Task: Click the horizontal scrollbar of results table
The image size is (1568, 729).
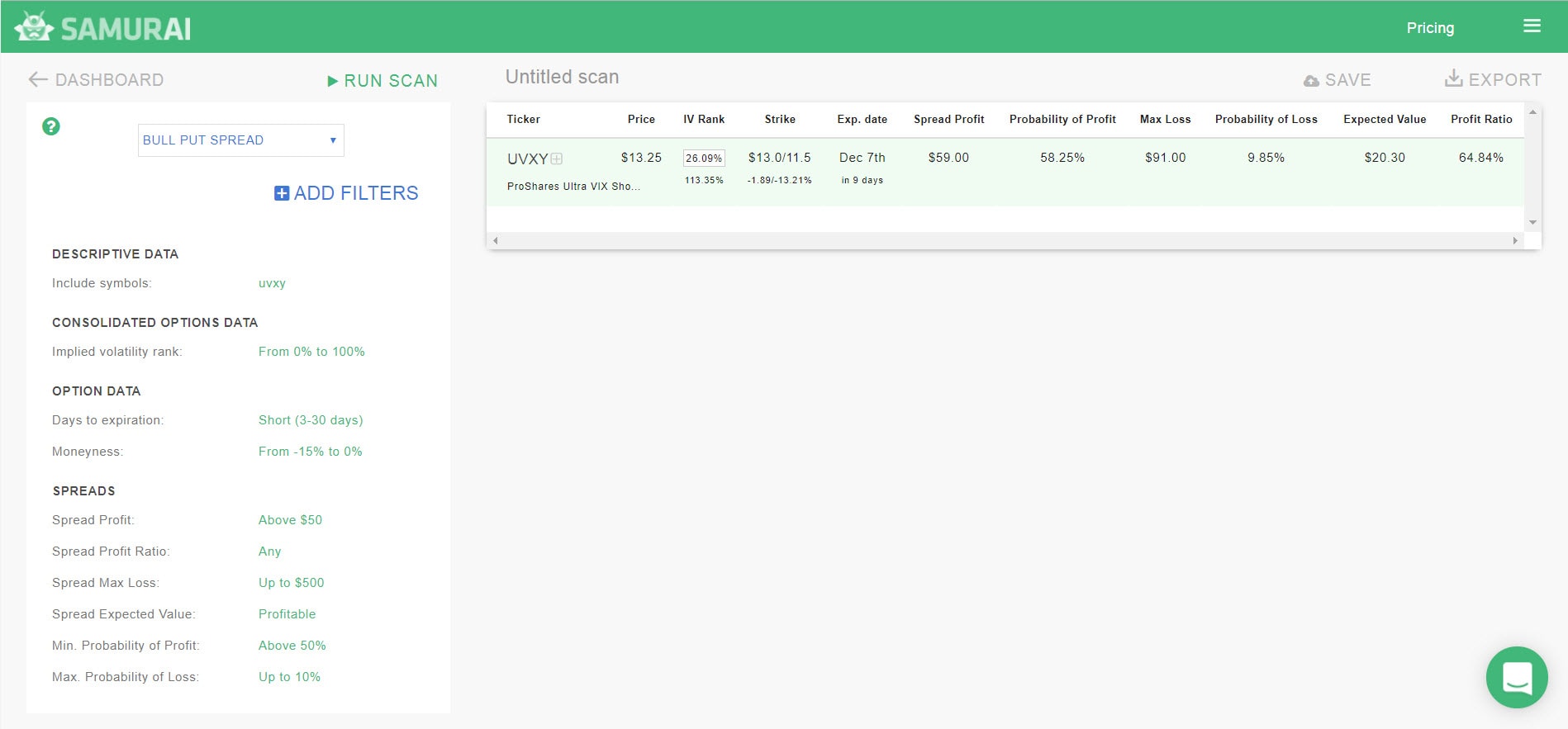Action: (x=1005, y=240)
